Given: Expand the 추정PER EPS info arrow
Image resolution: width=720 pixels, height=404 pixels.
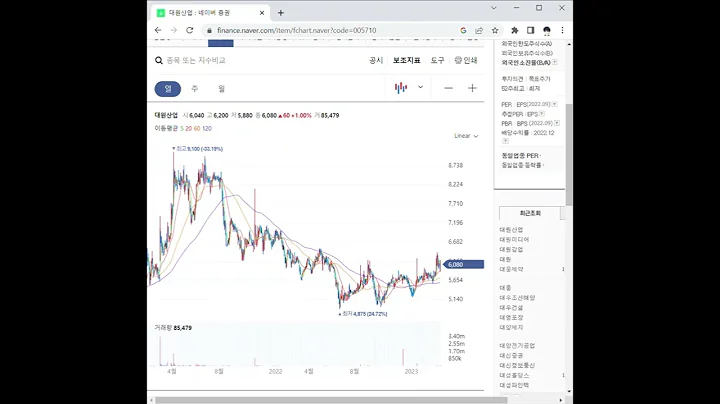Looking at the screenshot, I should (542, 114).
